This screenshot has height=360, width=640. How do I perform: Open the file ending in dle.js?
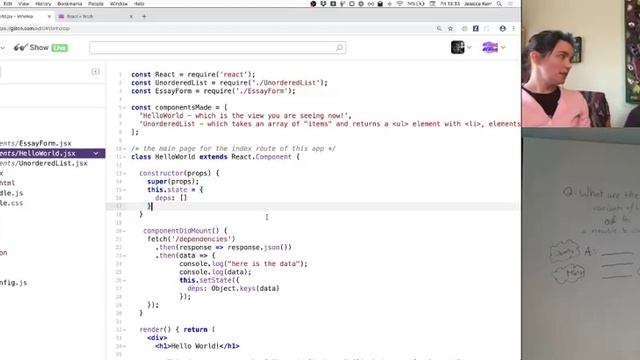[11, 193]
